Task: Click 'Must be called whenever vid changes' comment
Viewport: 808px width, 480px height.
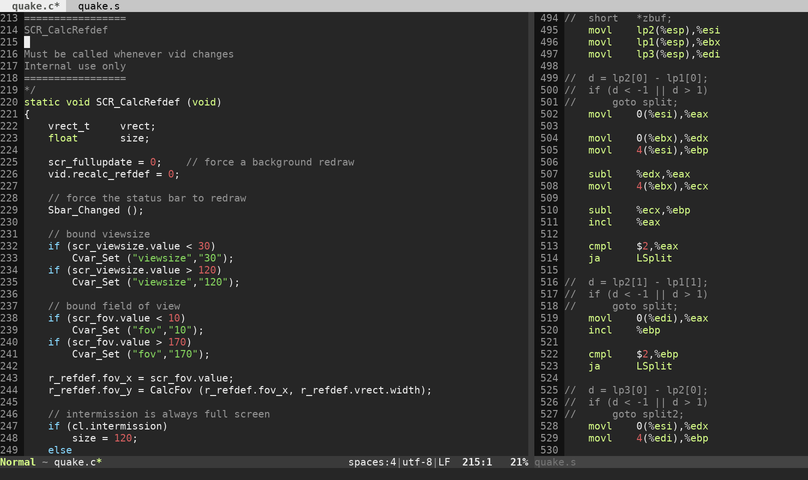Action: click(129, 54)
